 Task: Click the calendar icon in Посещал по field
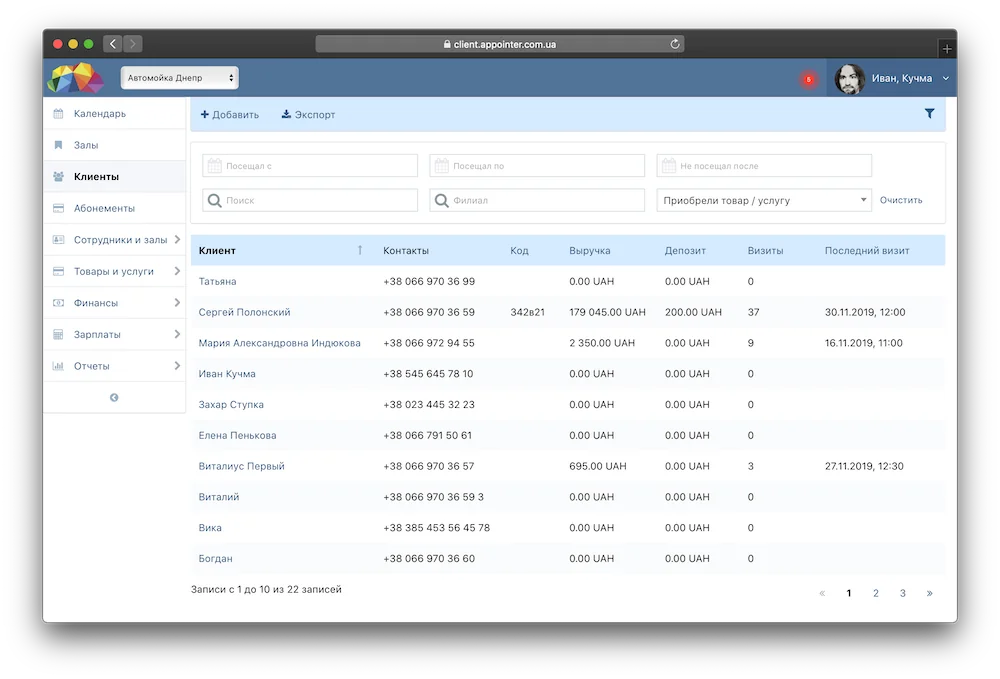point(441,166)
